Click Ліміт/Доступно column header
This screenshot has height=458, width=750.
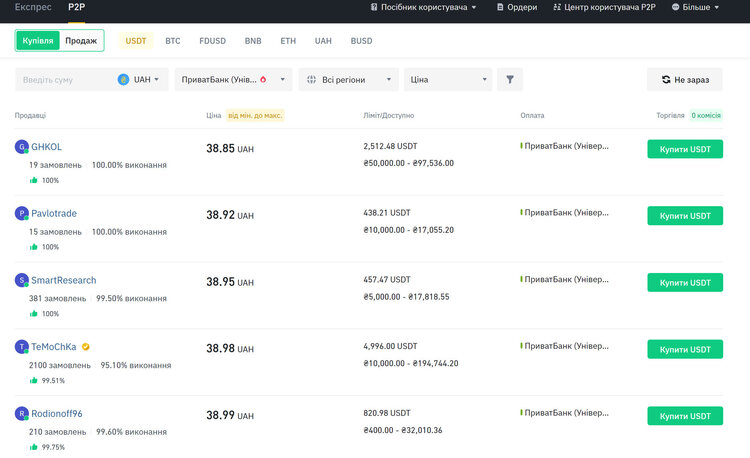[388, 115]
